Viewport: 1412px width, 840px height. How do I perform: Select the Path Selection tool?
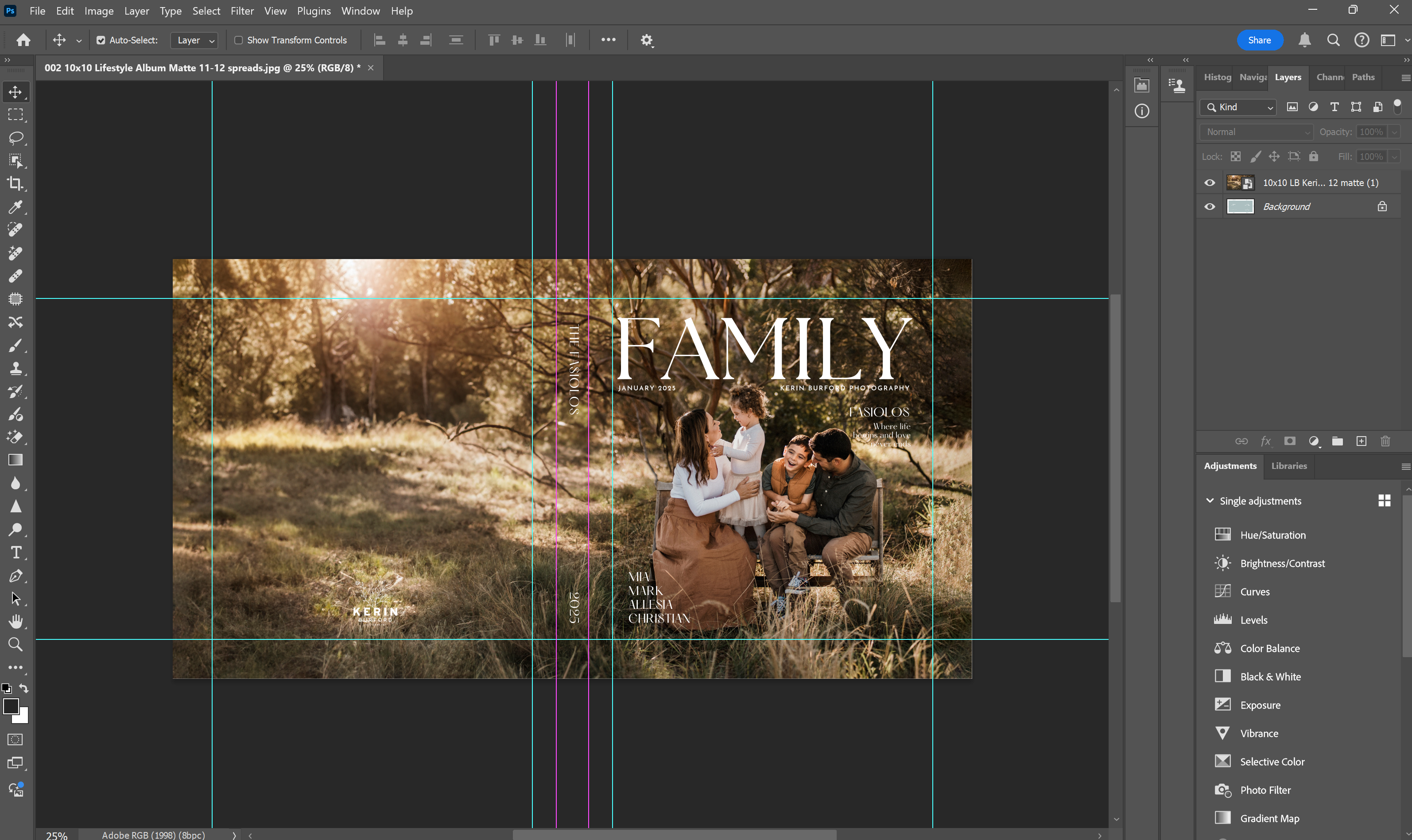(16, 599)
